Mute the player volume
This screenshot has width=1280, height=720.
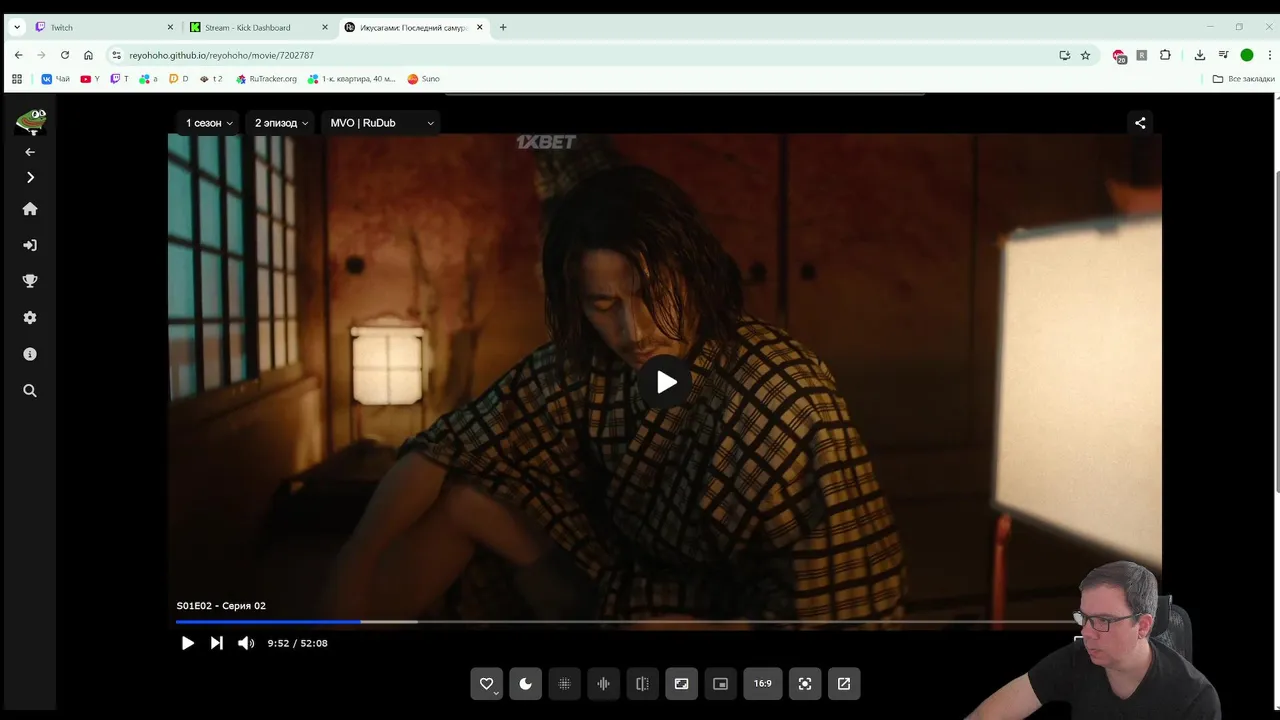pos(246,643)
